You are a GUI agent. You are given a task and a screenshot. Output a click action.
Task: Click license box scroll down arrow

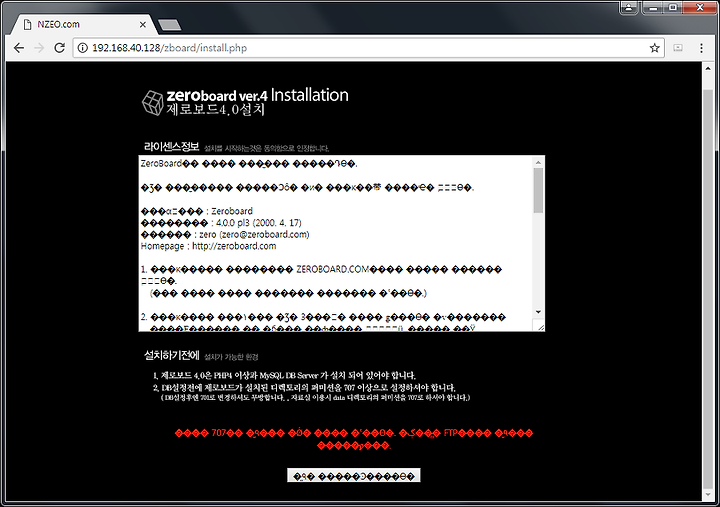(538, 312)
